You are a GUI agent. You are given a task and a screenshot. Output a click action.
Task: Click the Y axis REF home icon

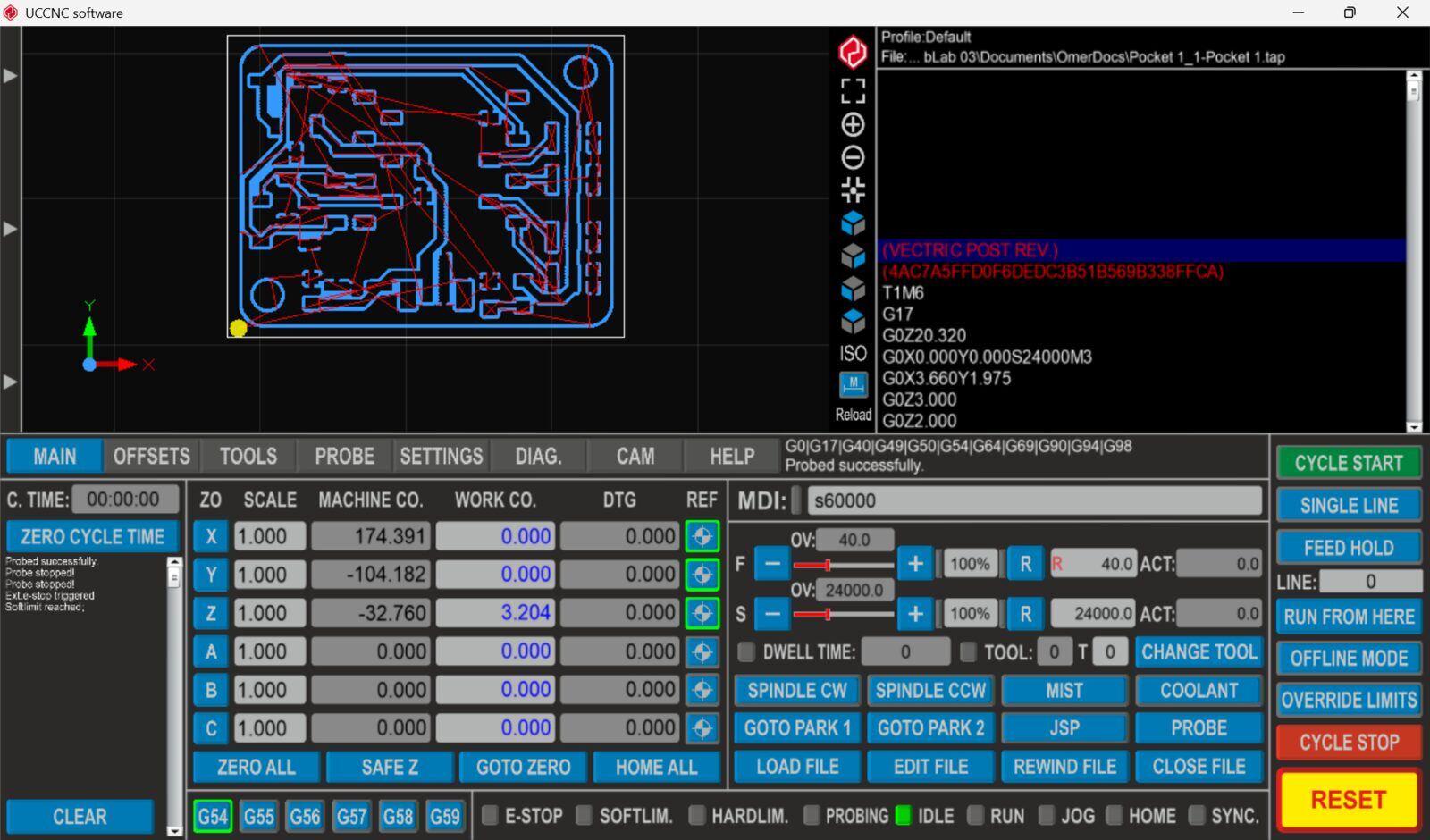[702, 575]
